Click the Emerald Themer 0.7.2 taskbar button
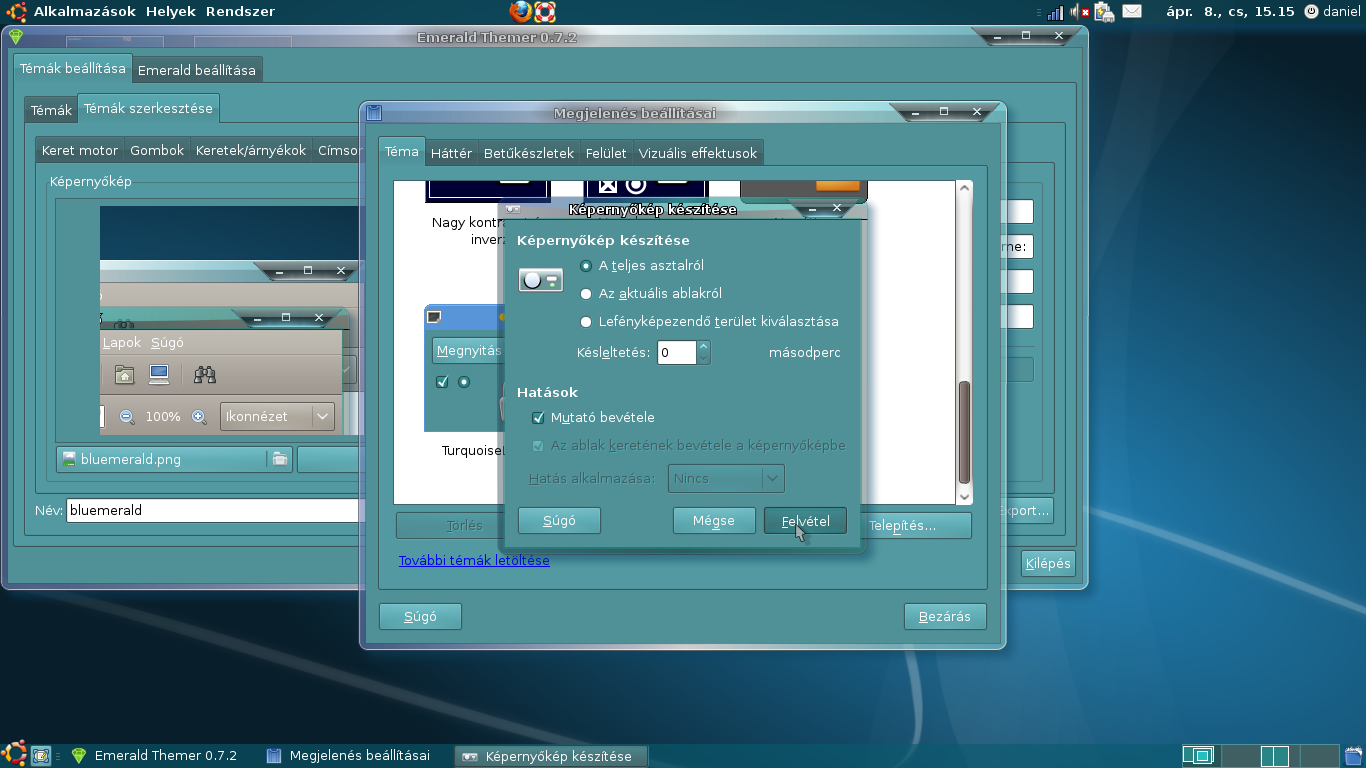This screenshot has height=768, width=1366. click(x=155, y=756)
